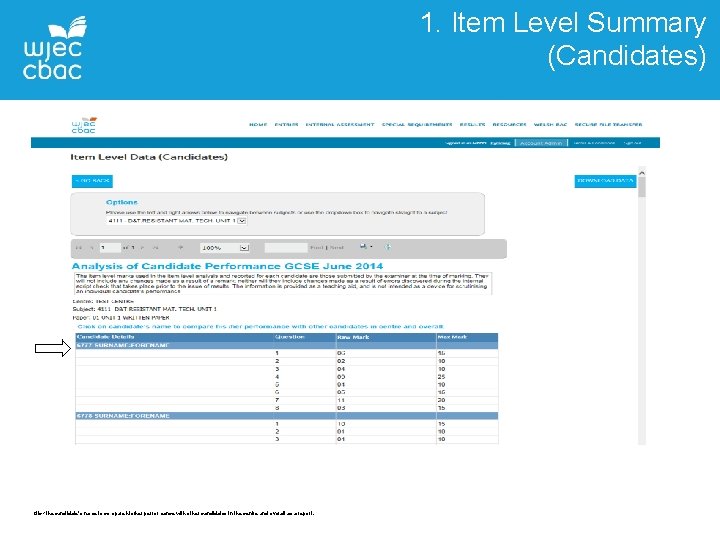Click the report refresh icon

click(388, 247)
